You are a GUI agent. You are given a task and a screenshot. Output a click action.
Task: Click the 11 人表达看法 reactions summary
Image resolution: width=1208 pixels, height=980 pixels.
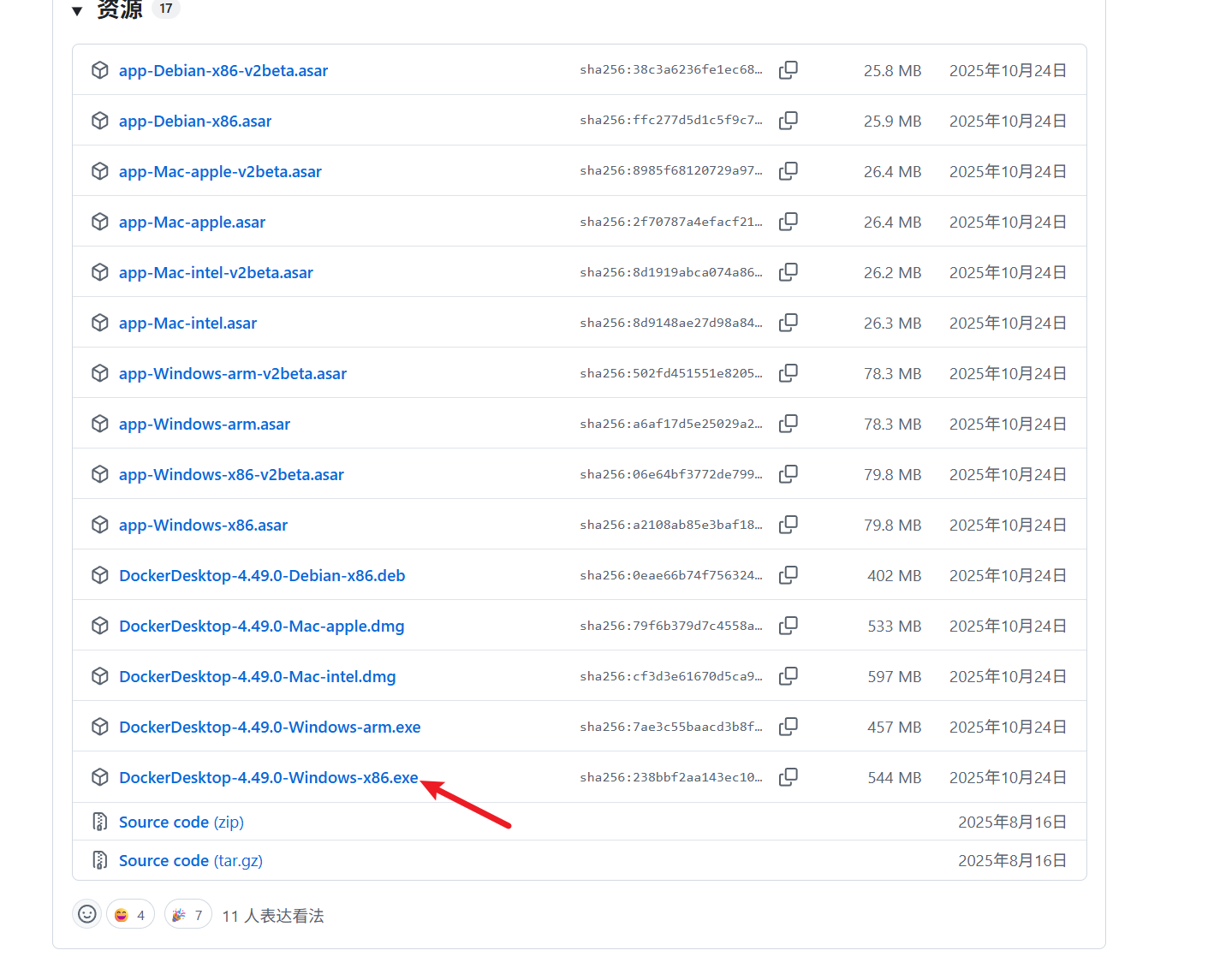click(273, 916)
